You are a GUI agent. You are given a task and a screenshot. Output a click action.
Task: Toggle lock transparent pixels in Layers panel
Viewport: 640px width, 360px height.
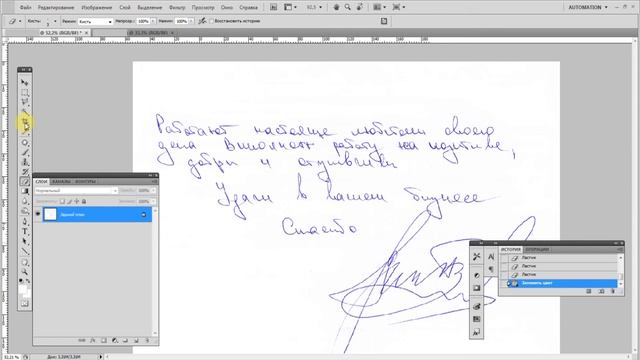point(62,201)
